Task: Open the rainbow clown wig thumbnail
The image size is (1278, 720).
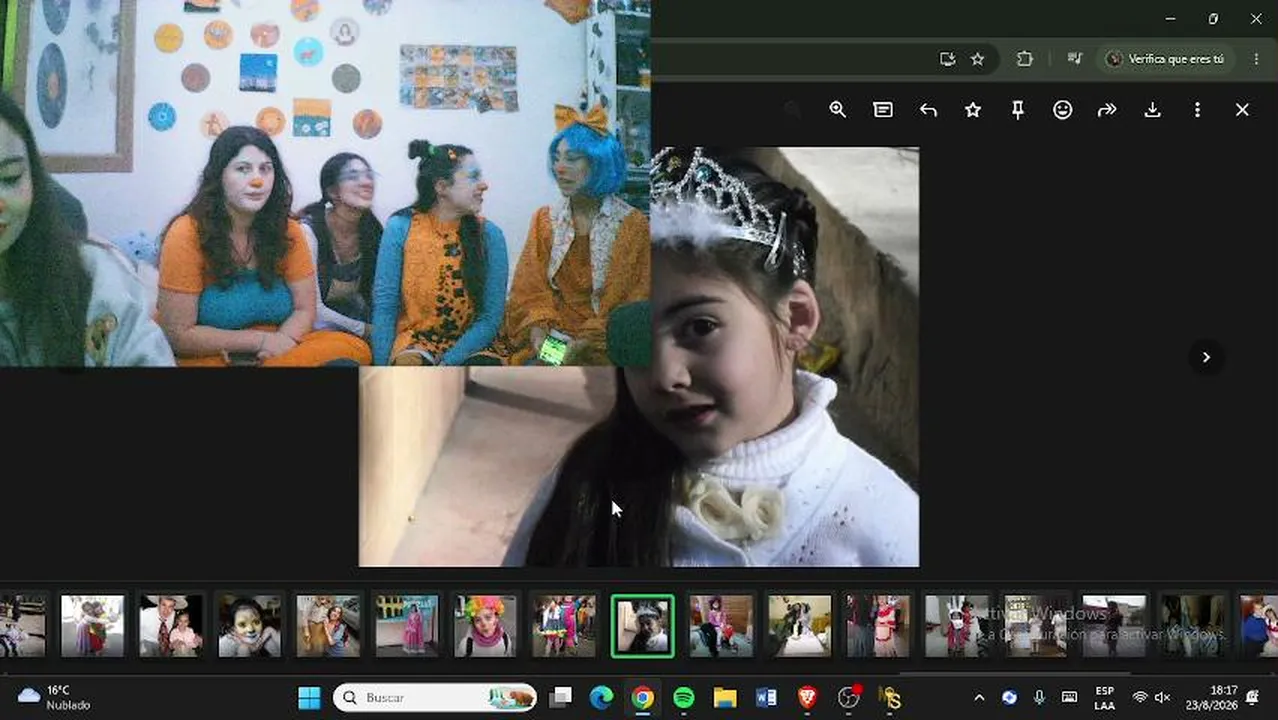Action: tap(485, 626)
